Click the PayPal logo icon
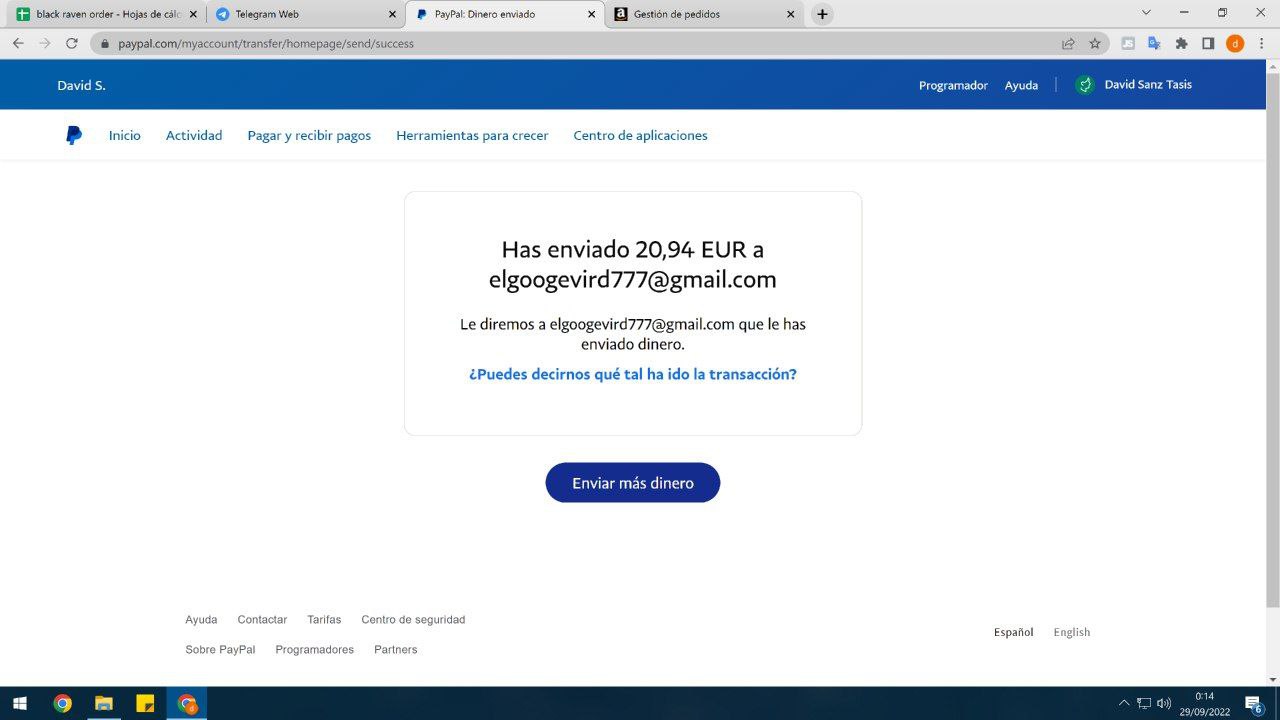1280x720 pixels. pyautogui.click(x=74, y=135)
